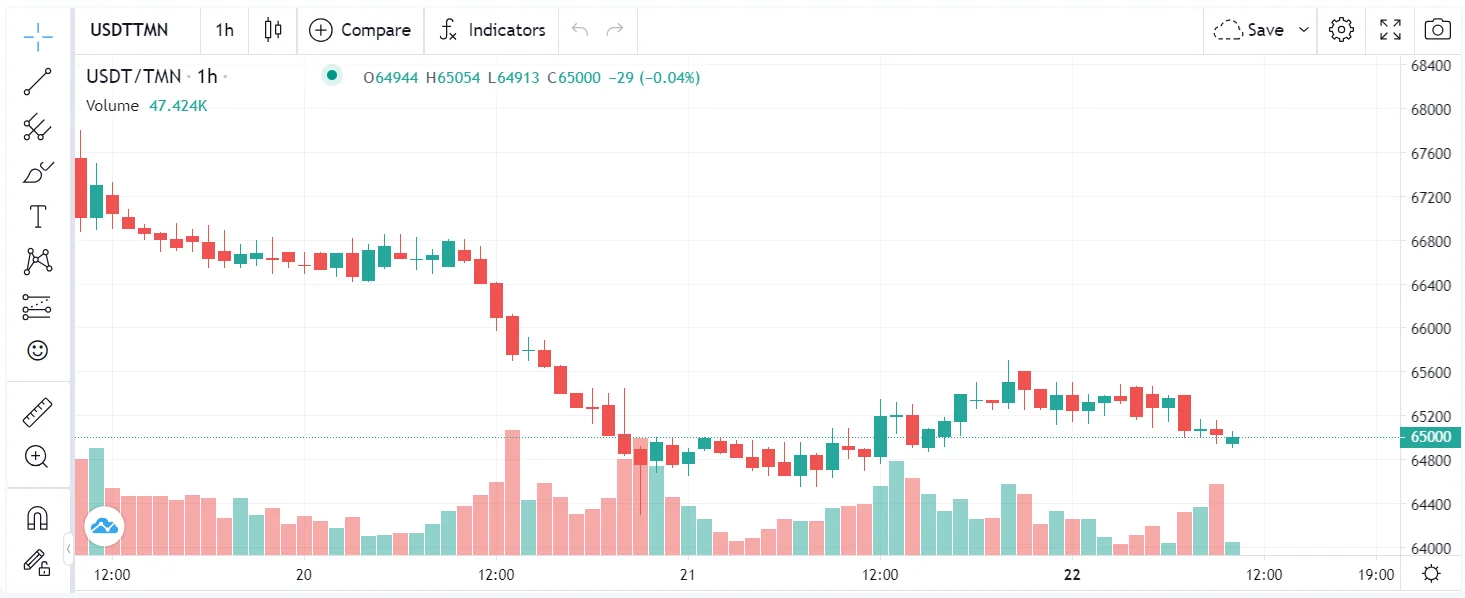Select the crosshair cursor tool

pyautogui.click(x=37, y=37)
